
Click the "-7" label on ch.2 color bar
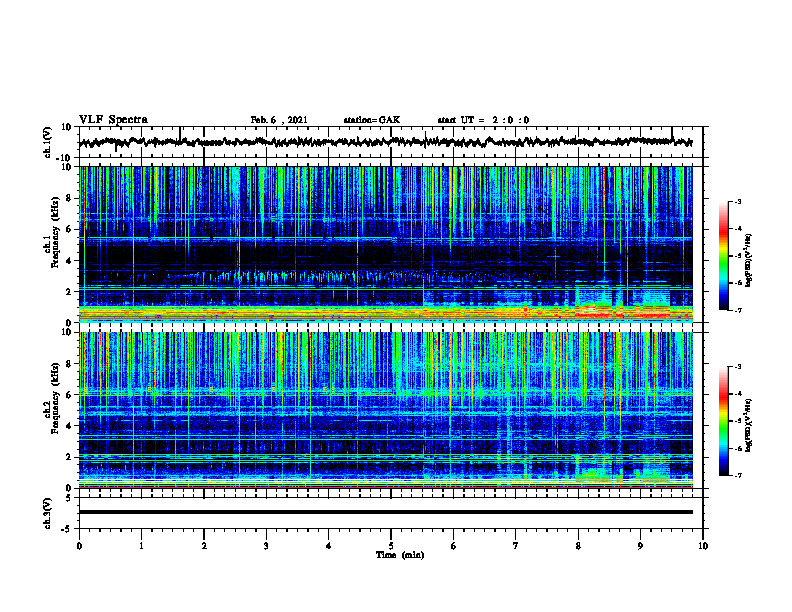click(x=737, y=475)
